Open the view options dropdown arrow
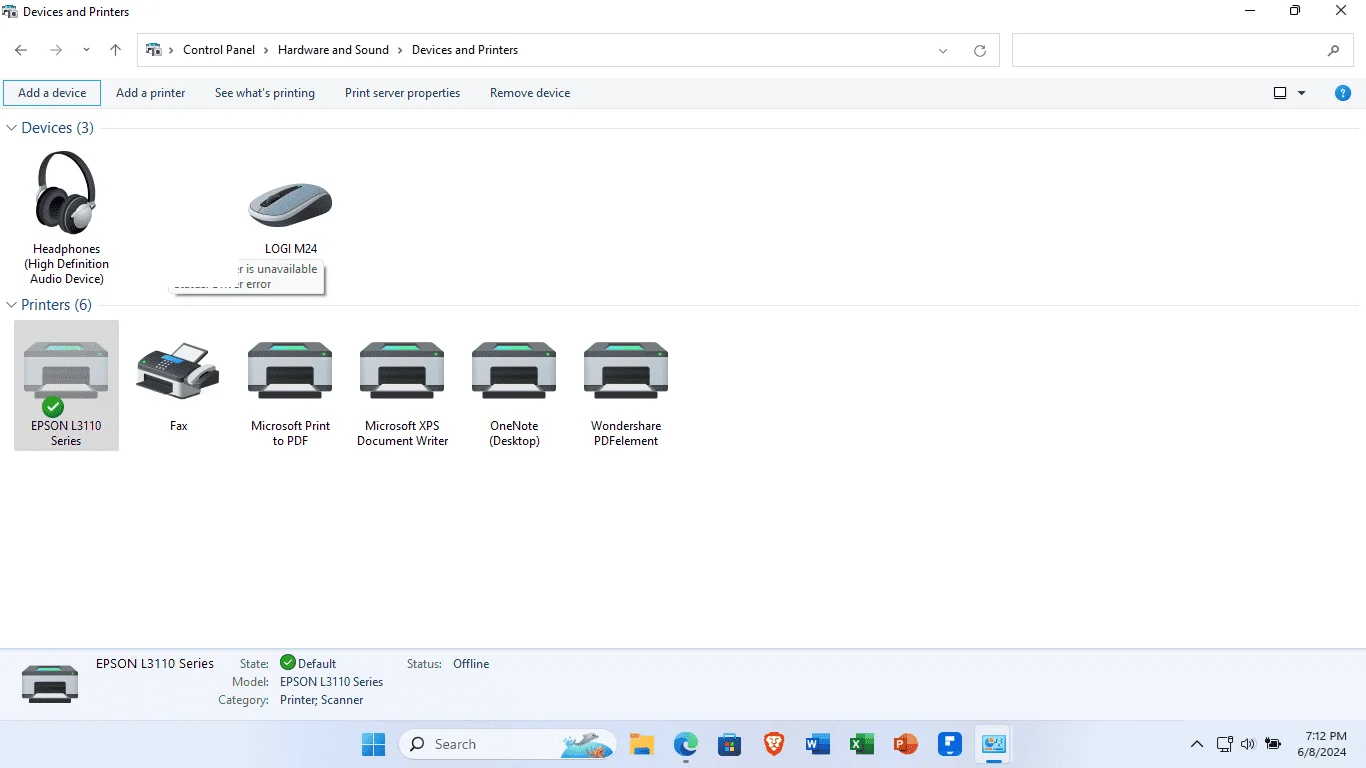The width and height of the screenshot is (1366, 768). (1301, 93)
